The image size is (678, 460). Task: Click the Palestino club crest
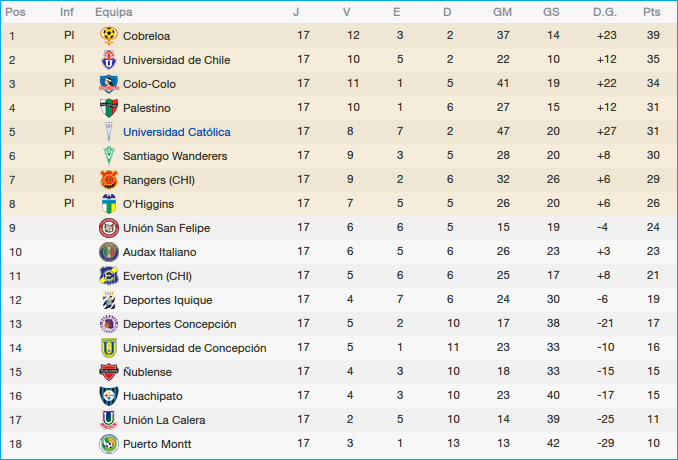[x=108, y=107]
